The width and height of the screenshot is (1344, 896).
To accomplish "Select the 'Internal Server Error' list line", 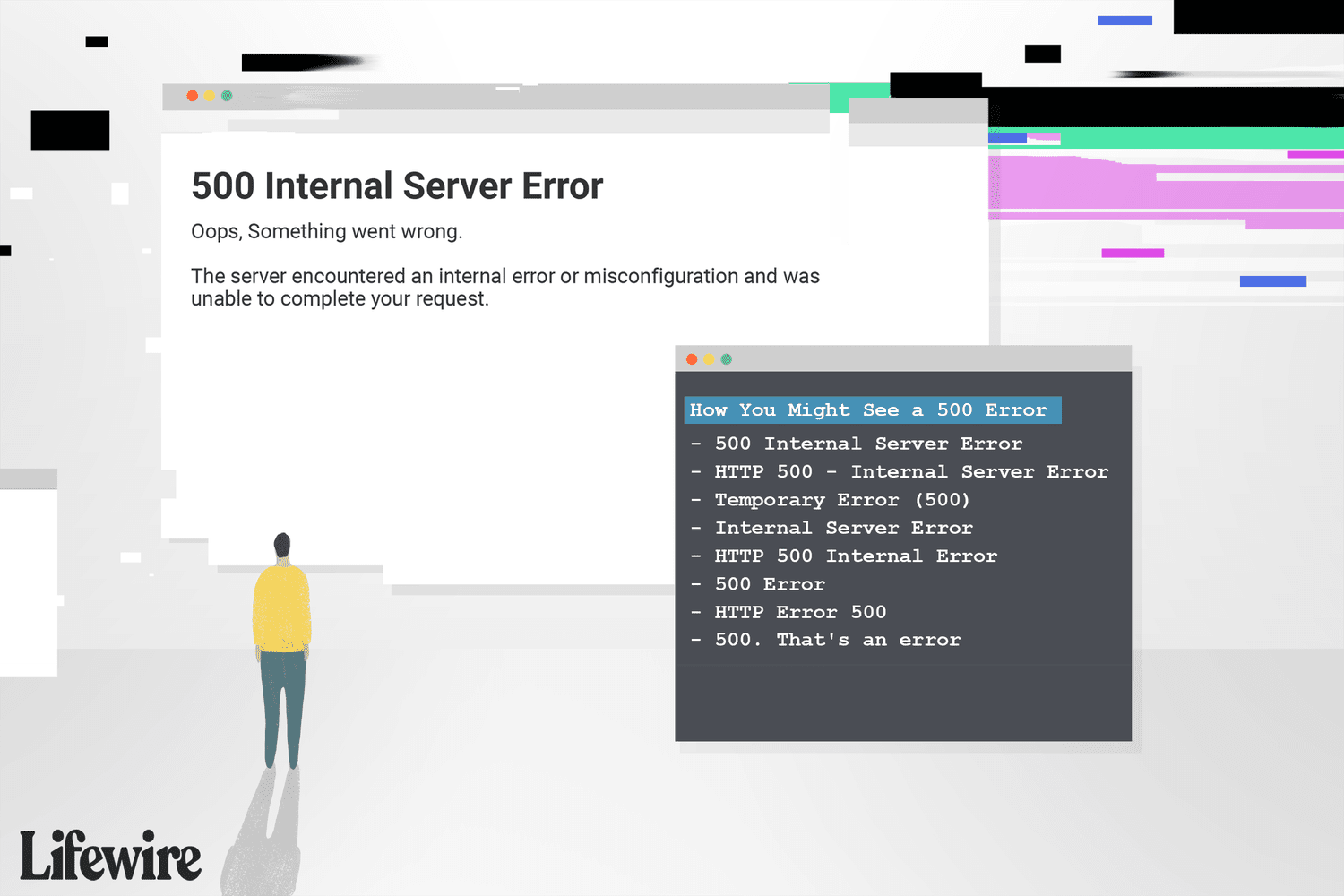I will pyautogui.click(x=831, y=528).
